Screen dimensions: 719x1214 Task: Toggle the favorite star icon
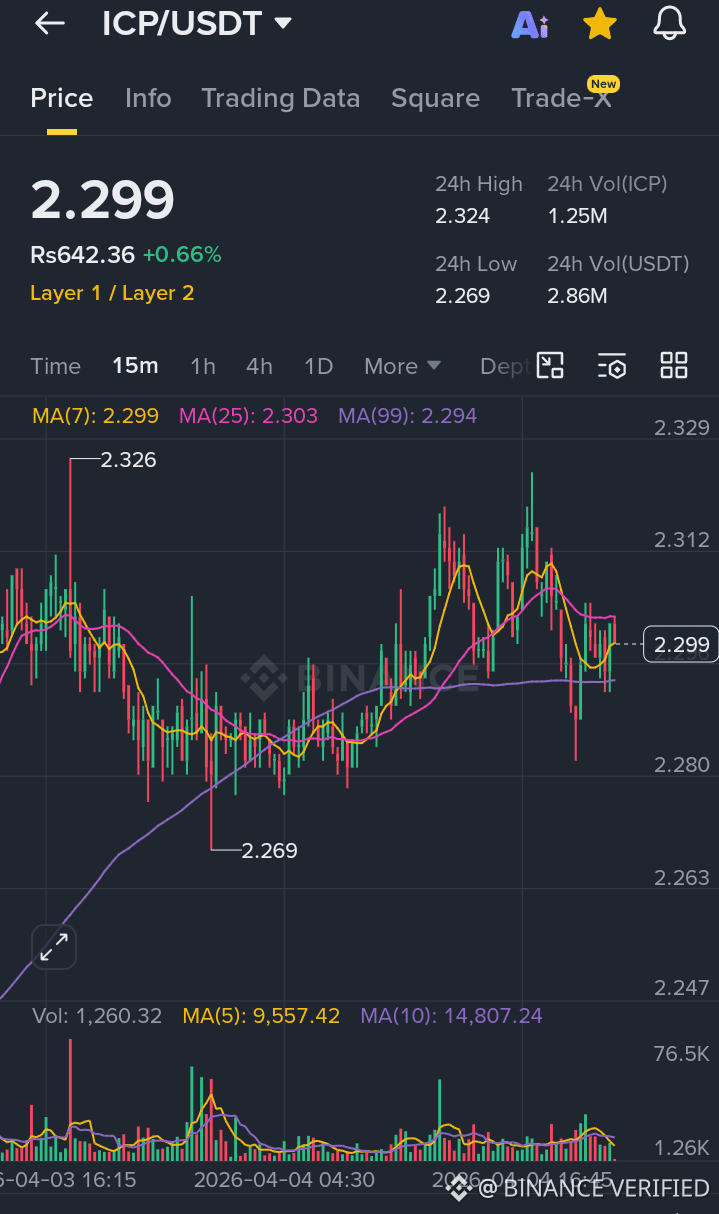pos(599,23)
